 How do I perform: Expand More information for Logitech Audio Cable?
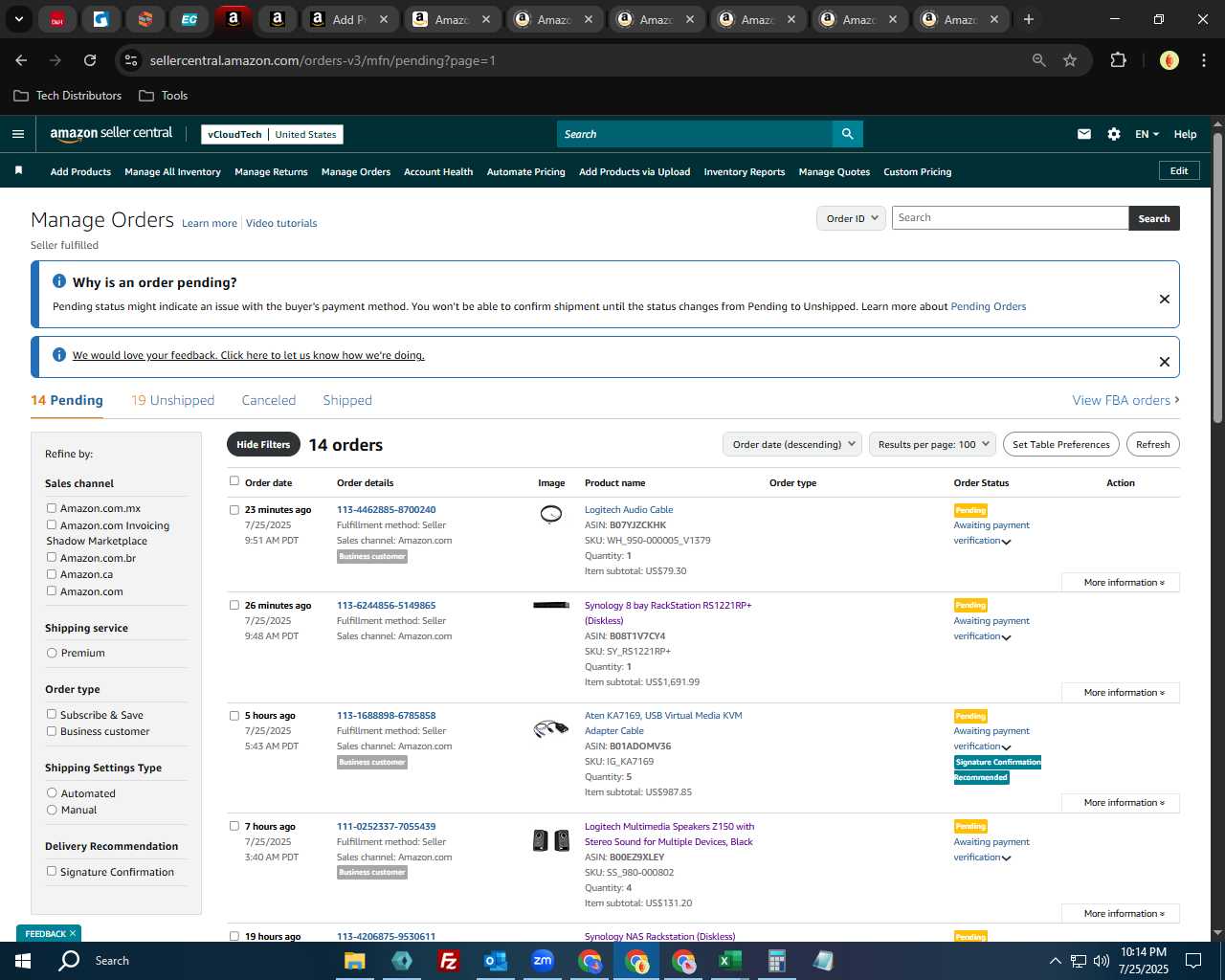(x=1121, y=582)
